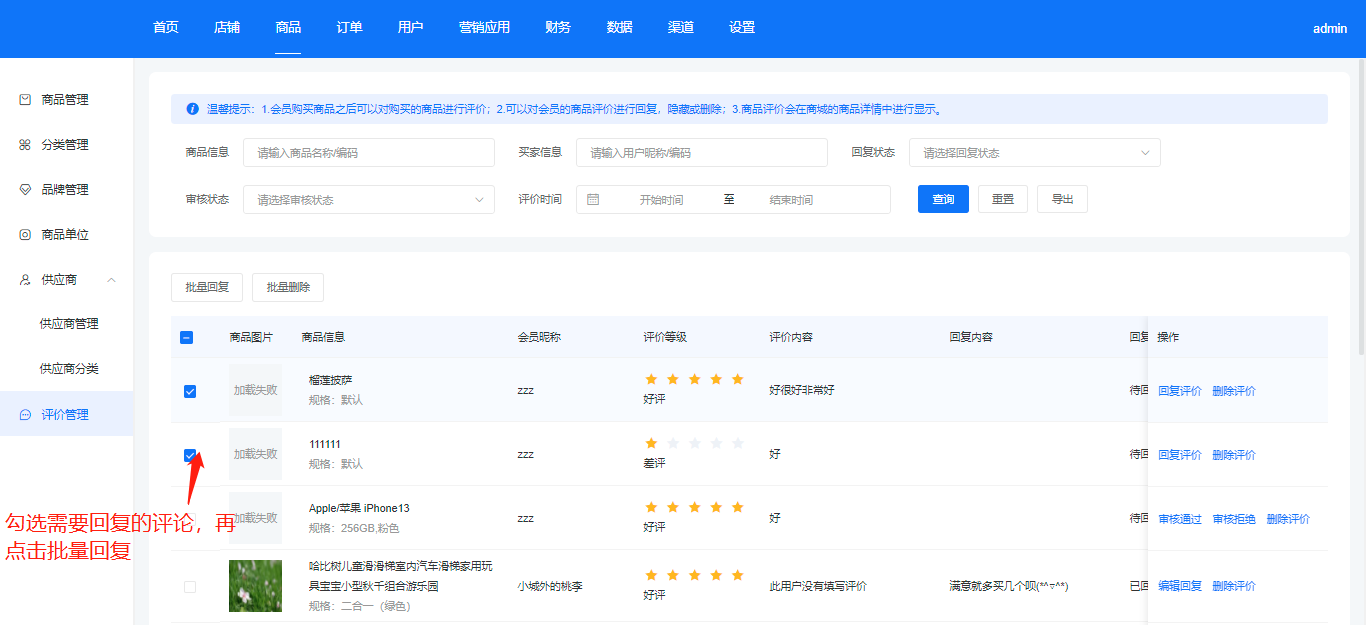This screenshot has width=1366, height=625.
Task: Click the blue 查询 button
Action: coord(943,200)
